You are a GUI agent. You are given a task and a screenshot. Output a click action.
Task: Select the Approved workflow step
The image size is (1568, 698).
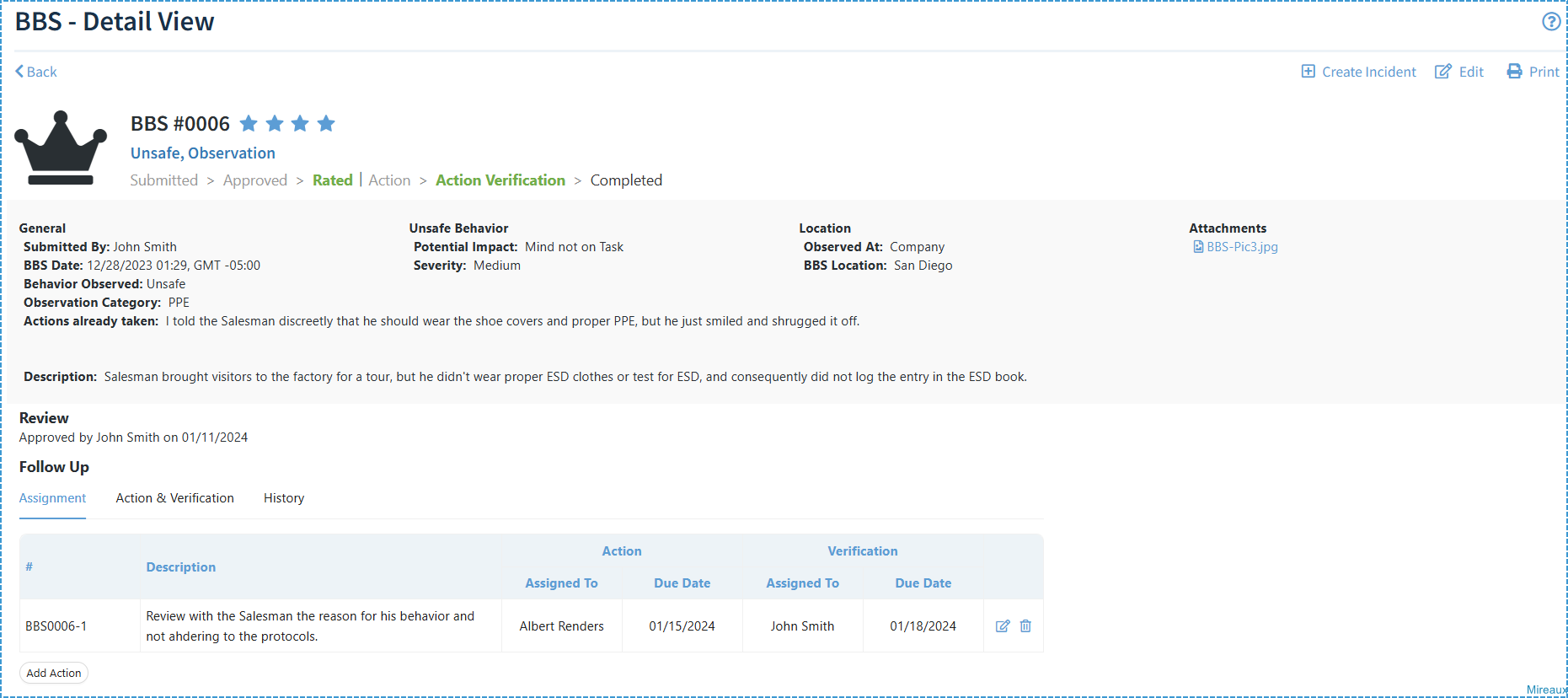pyautogui.click(x=255, y=180)
